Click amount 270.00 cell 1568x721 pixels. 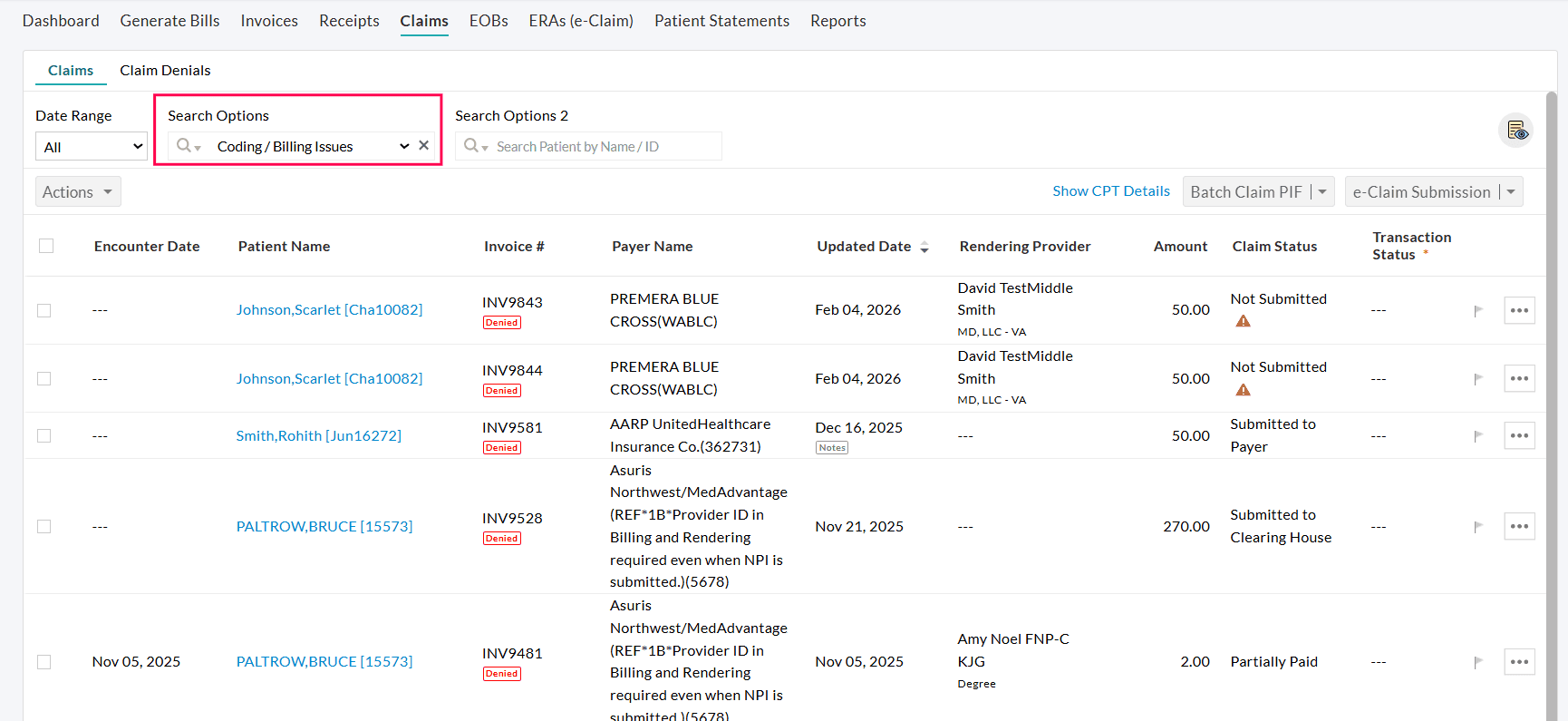click(x=1186, y=526)
